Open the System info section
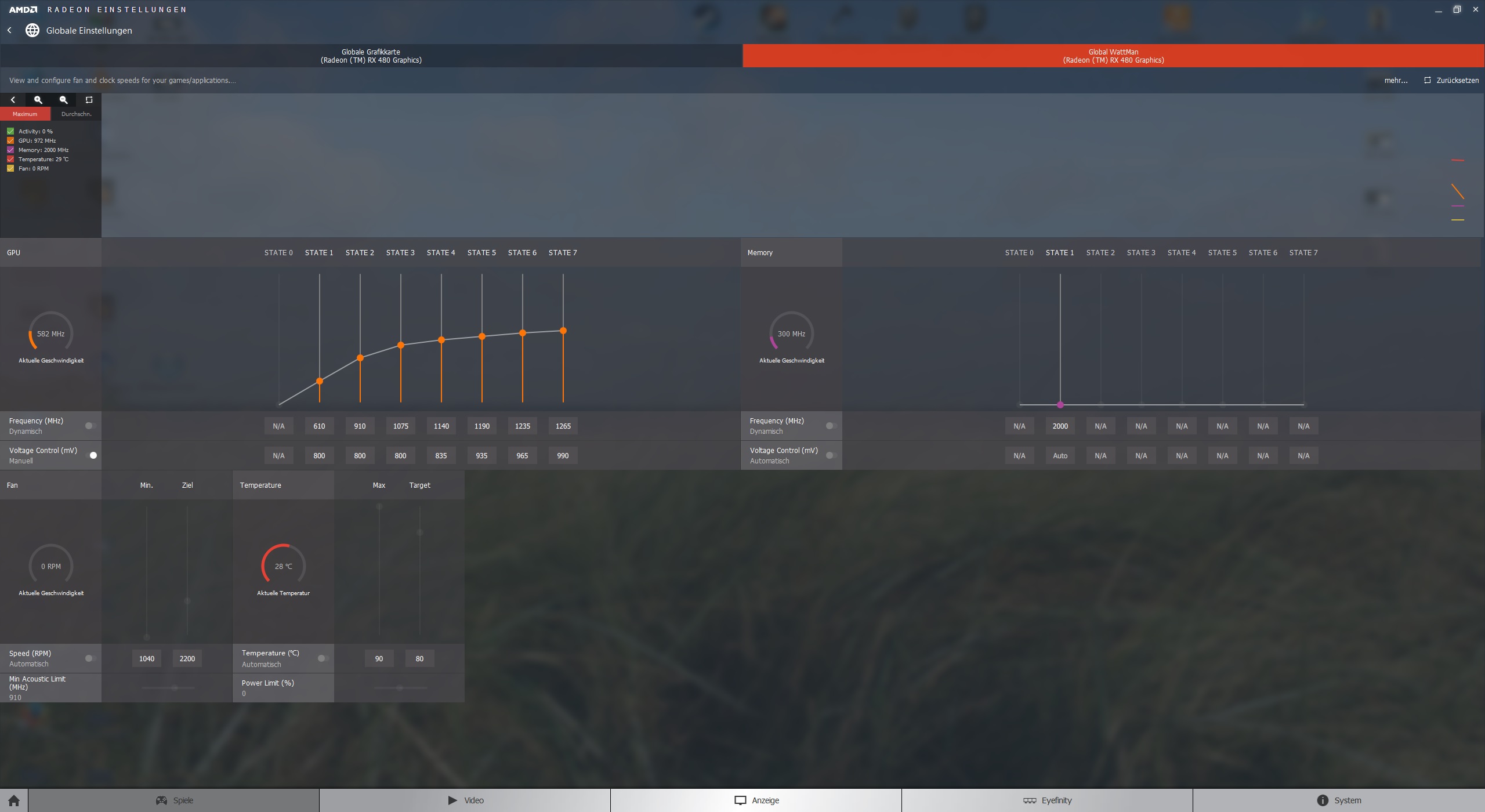This screenshot has height=812, width=1485. [1339, 800]
